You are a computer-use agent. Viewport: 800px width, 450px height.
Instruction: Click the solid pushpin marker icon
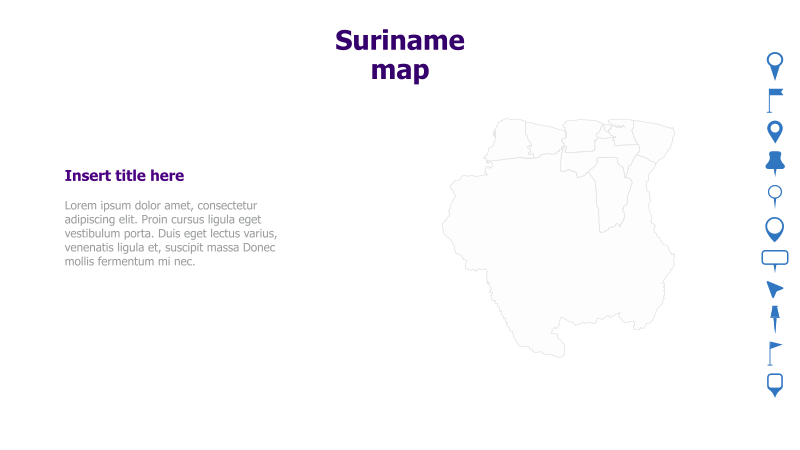coord(774,163)
